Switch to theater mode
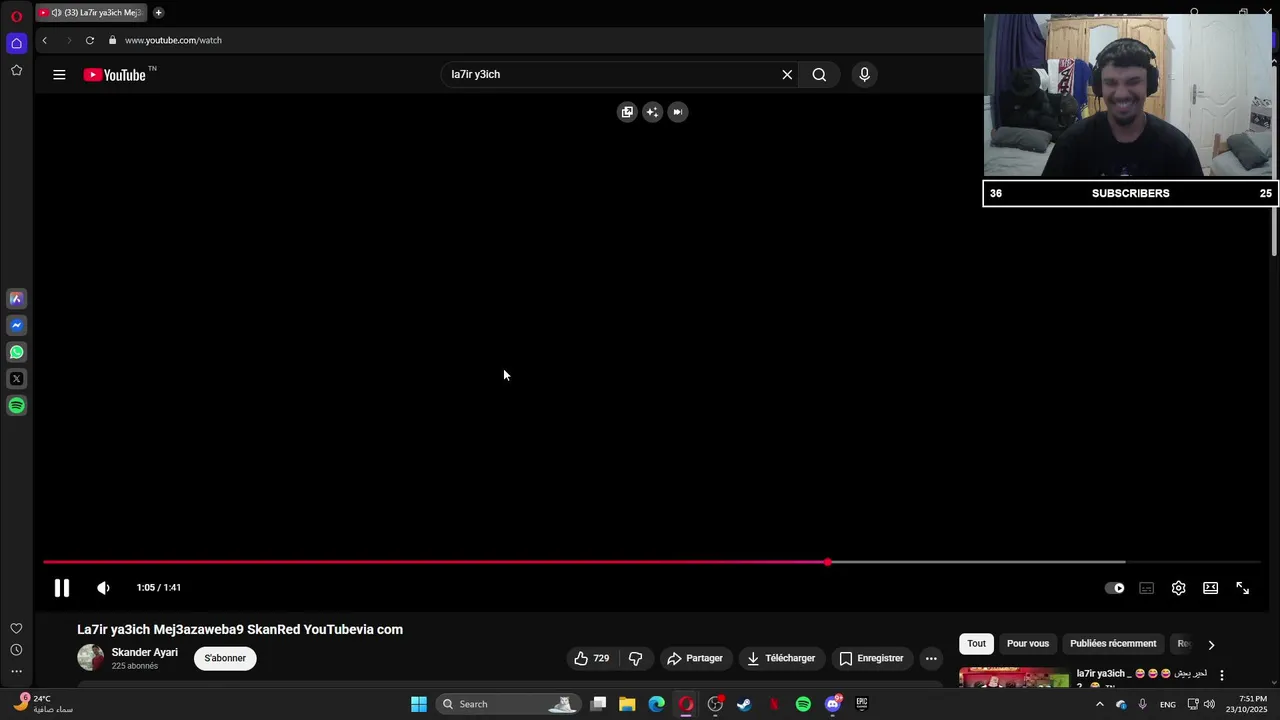This screenshot has width=1280, height=720. click(1211, 588)
